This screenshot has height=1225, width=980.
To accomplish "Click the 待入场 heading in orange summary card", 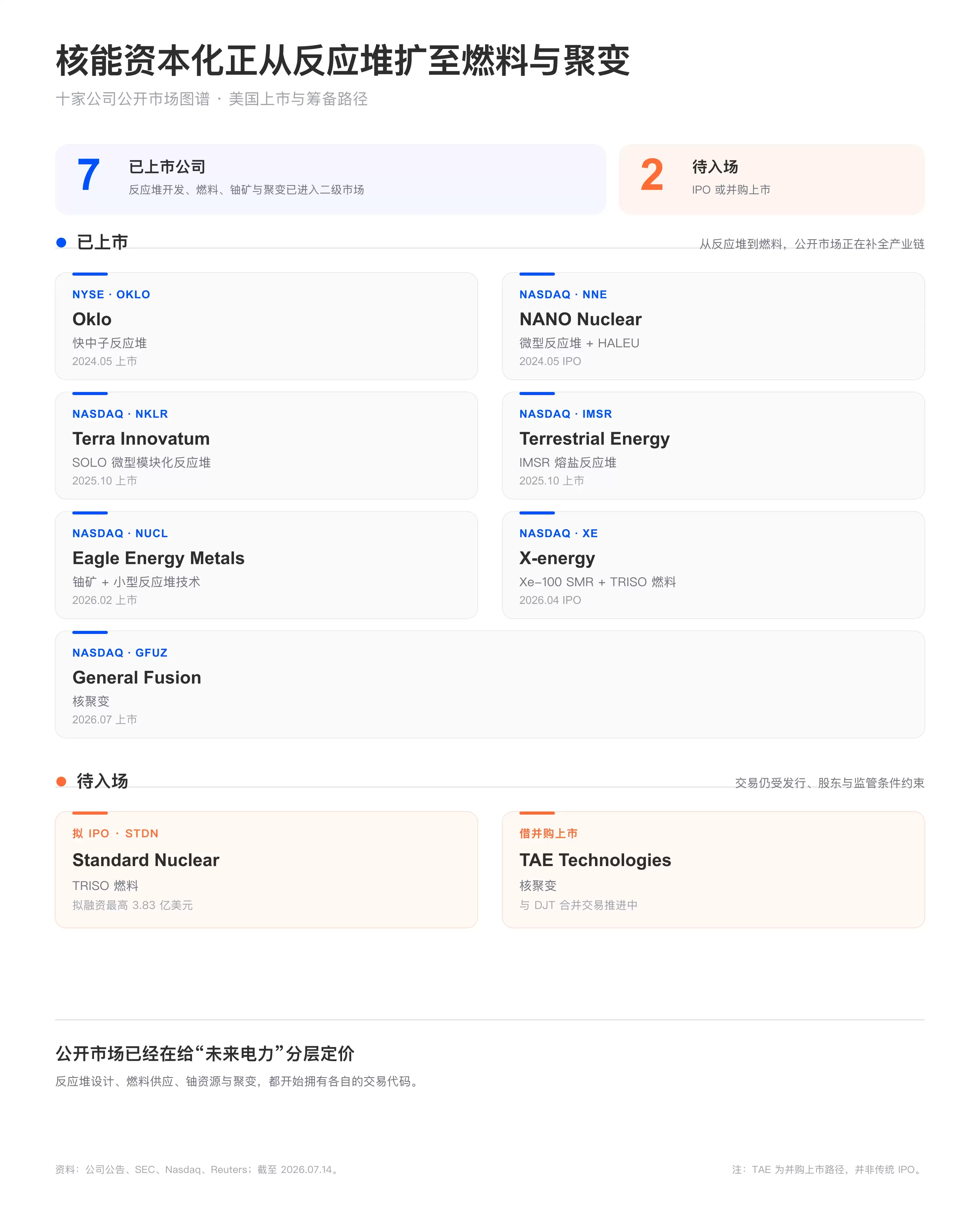I will coord(715,167).
